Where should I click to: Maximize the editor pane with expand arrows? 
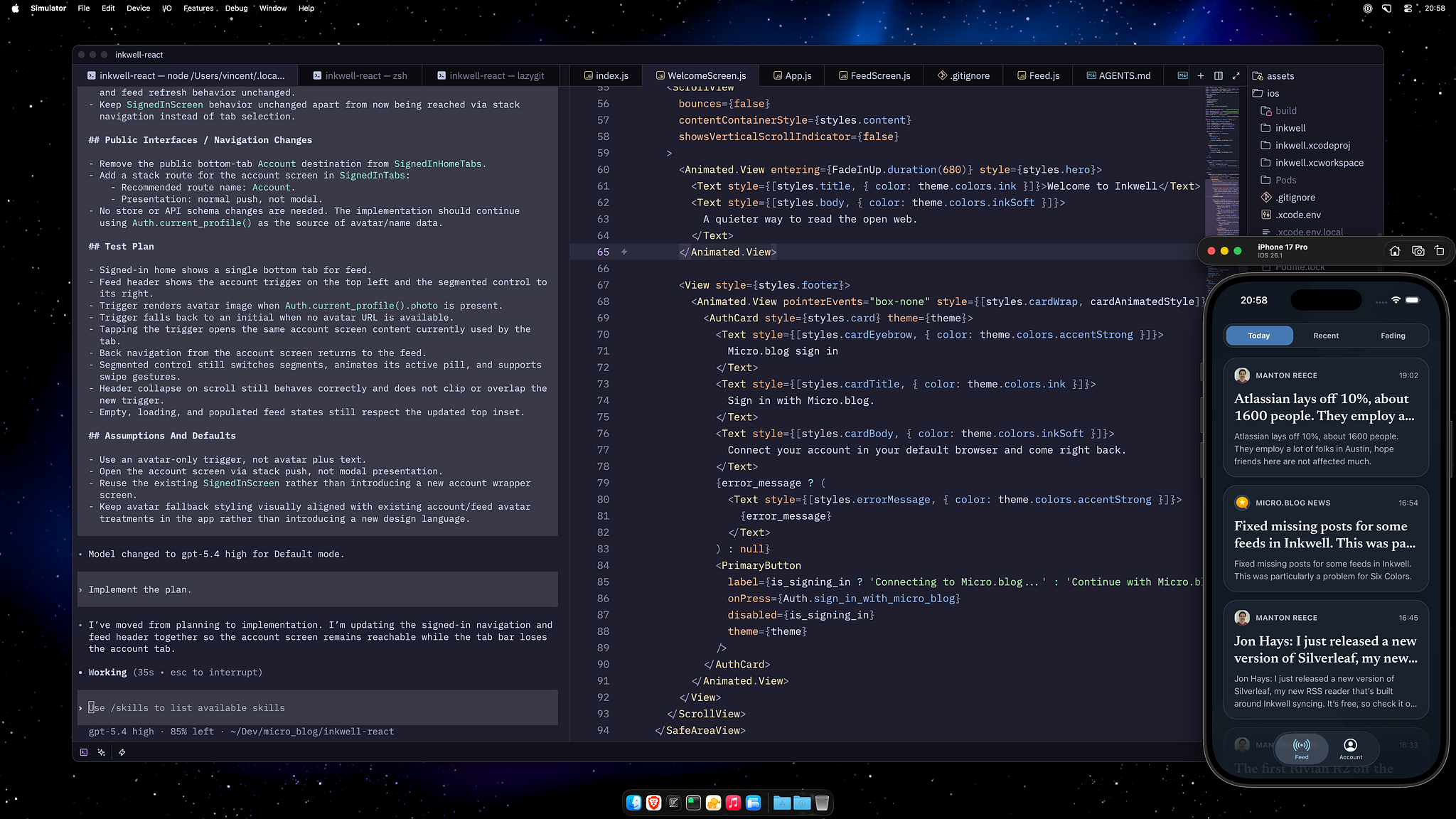(x=1236, y=75)
